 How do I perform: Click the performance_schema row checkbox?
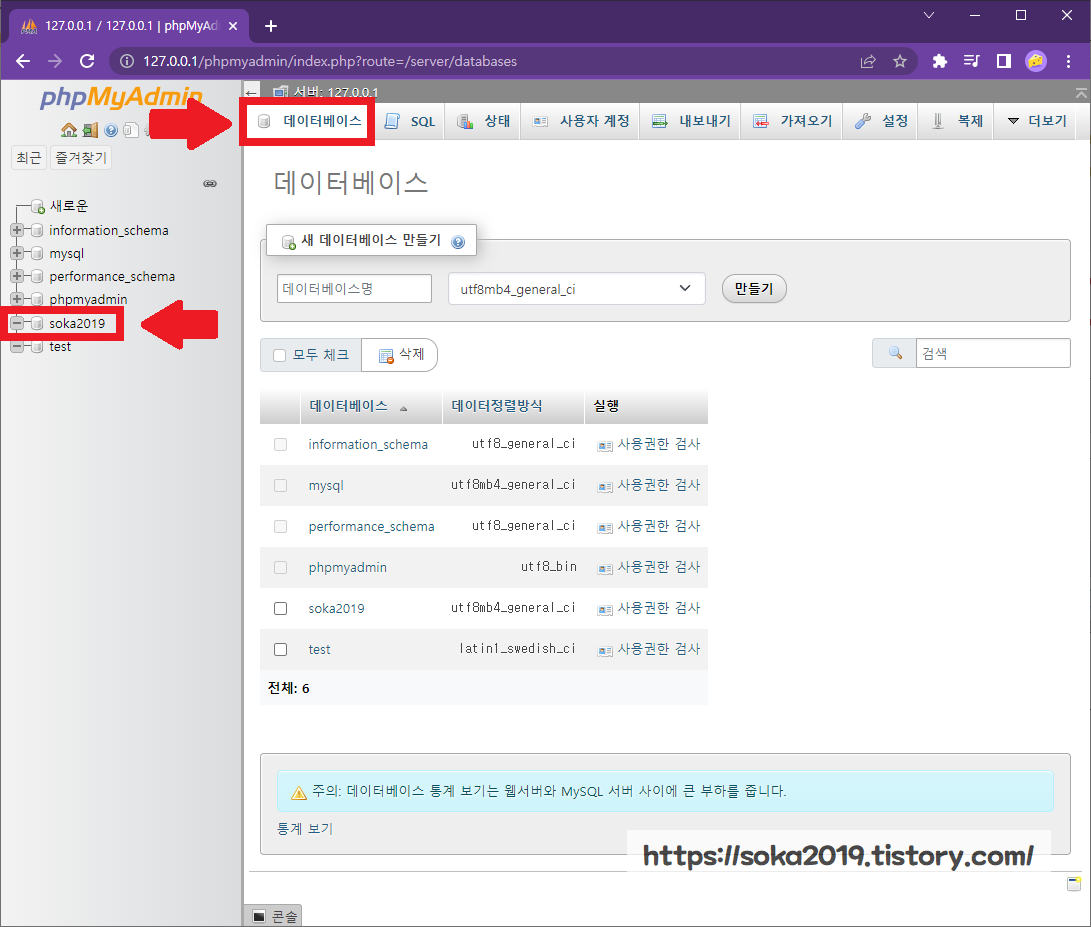tap(280, 526)
